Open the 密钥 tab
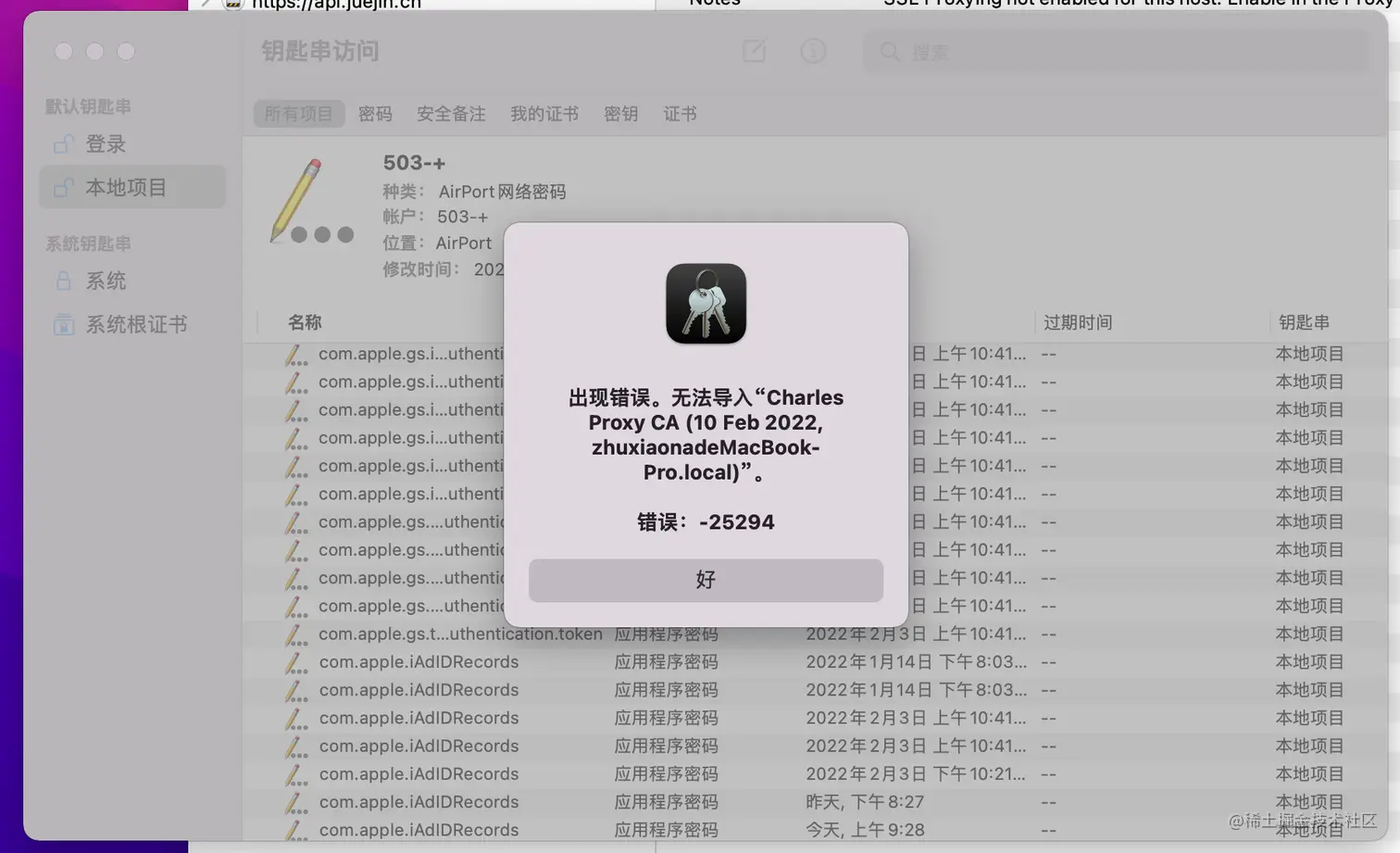 620,114
